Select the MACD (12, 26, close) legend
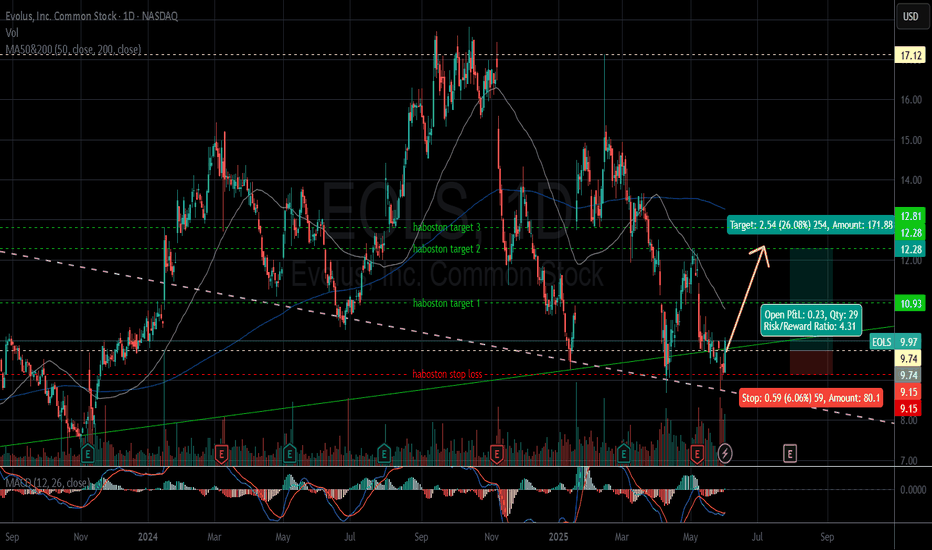932x550 pixels. [48, 482]
